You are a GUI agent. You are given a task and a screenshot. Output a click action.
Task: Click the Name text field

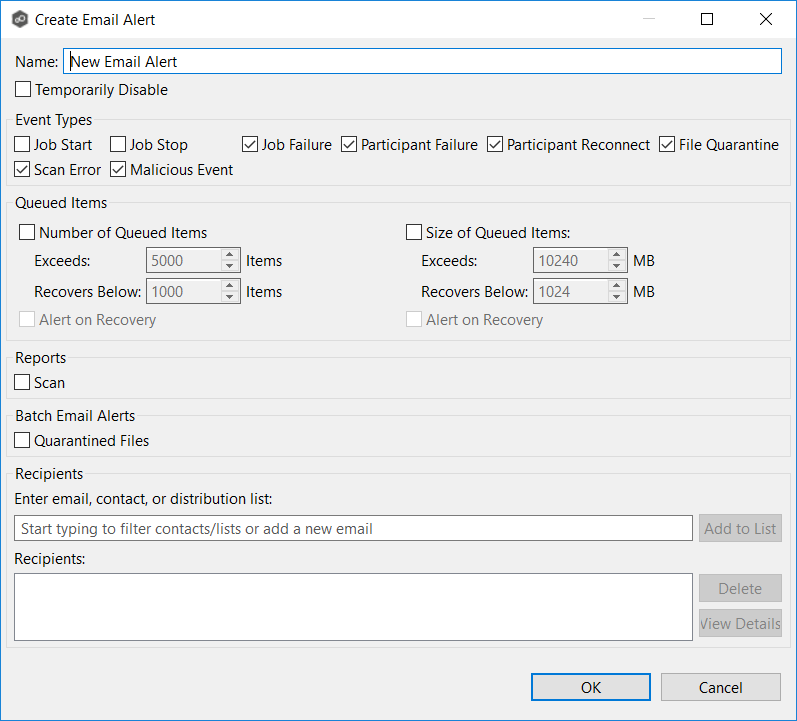(422, 62)
